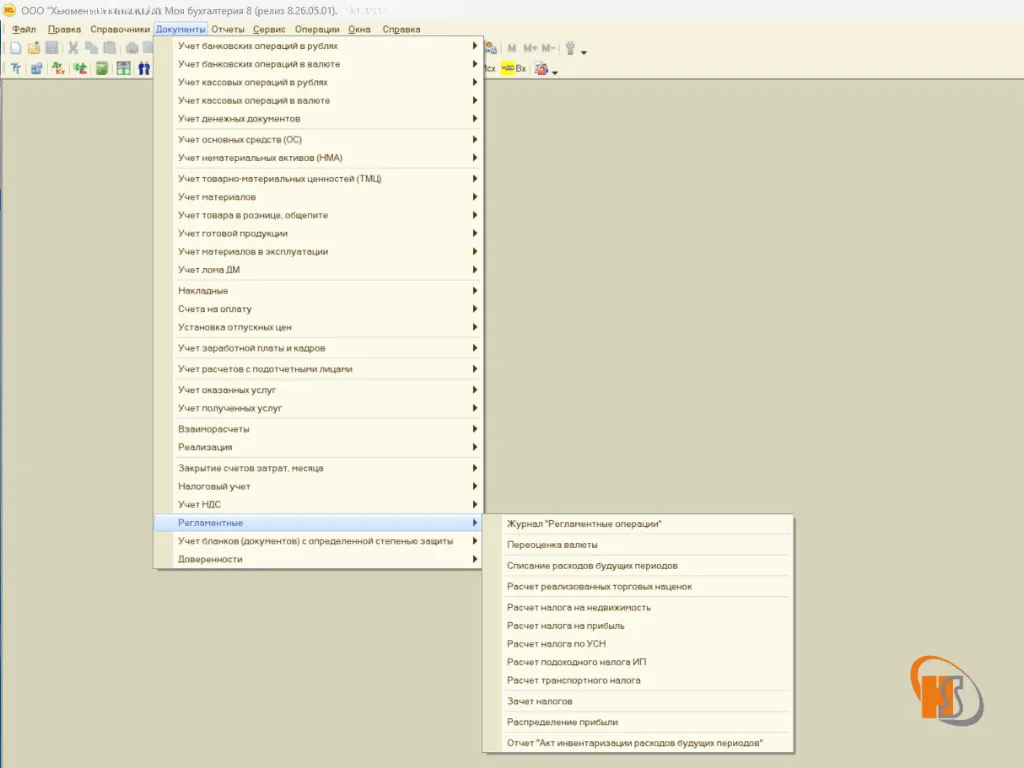1024x768 pixels.
Task: Click the Тт text icon
Action: [16, 69]
